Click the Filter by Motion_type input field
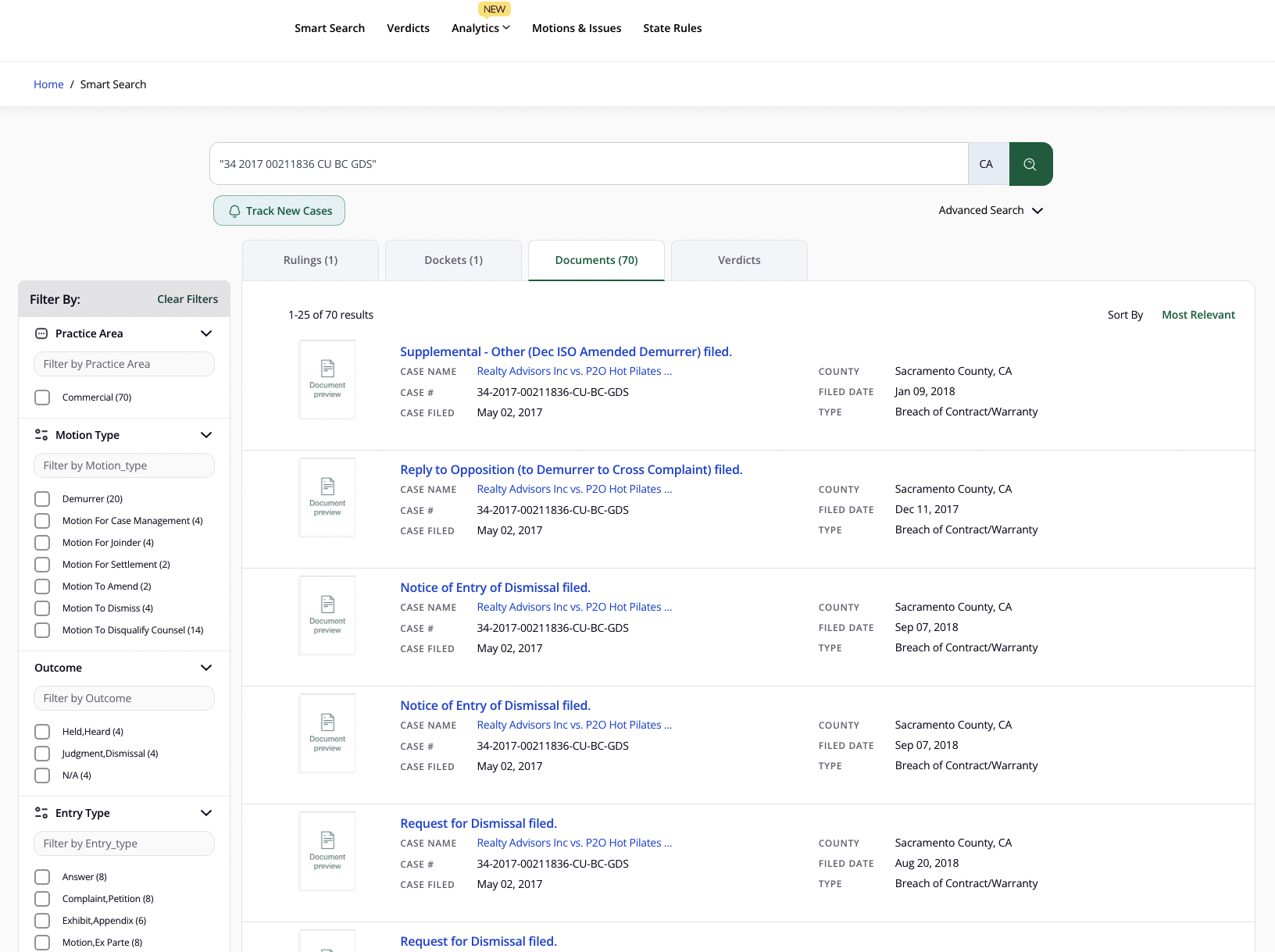 click(x=124, y=465)
